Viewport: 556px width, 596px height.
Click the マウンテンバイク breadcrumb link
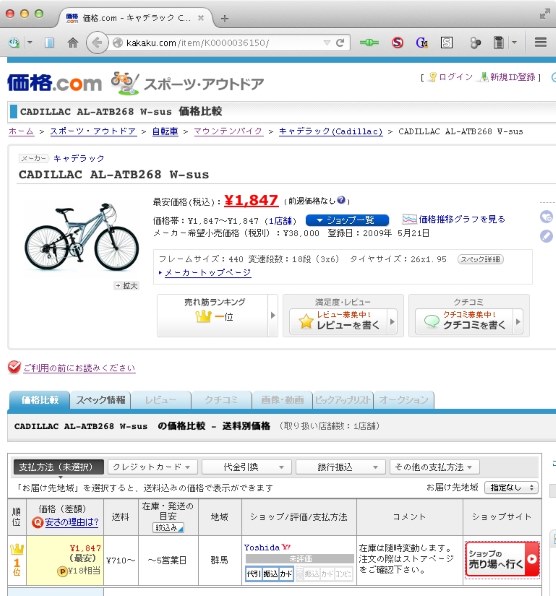[228, 132]
